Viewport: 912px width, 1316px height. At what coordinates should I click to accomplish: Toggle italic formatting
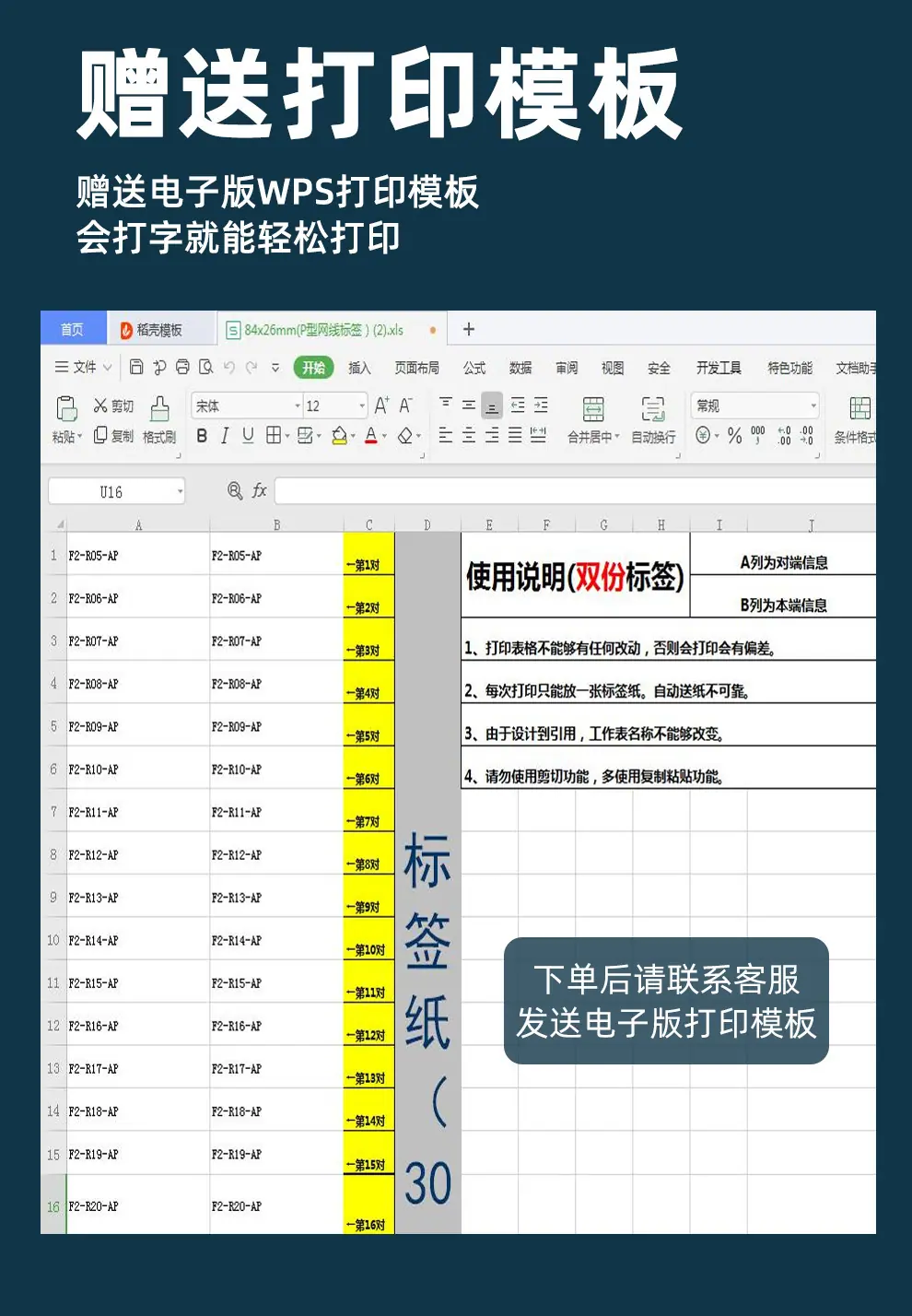(x=225, y=435)
